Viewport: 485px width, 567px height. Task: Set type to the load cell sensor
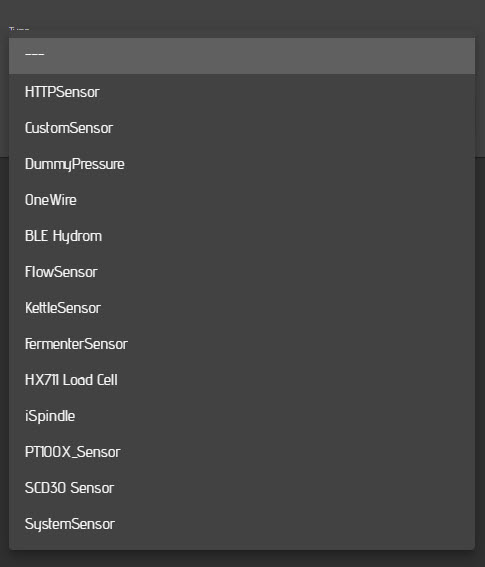(242, 380)
